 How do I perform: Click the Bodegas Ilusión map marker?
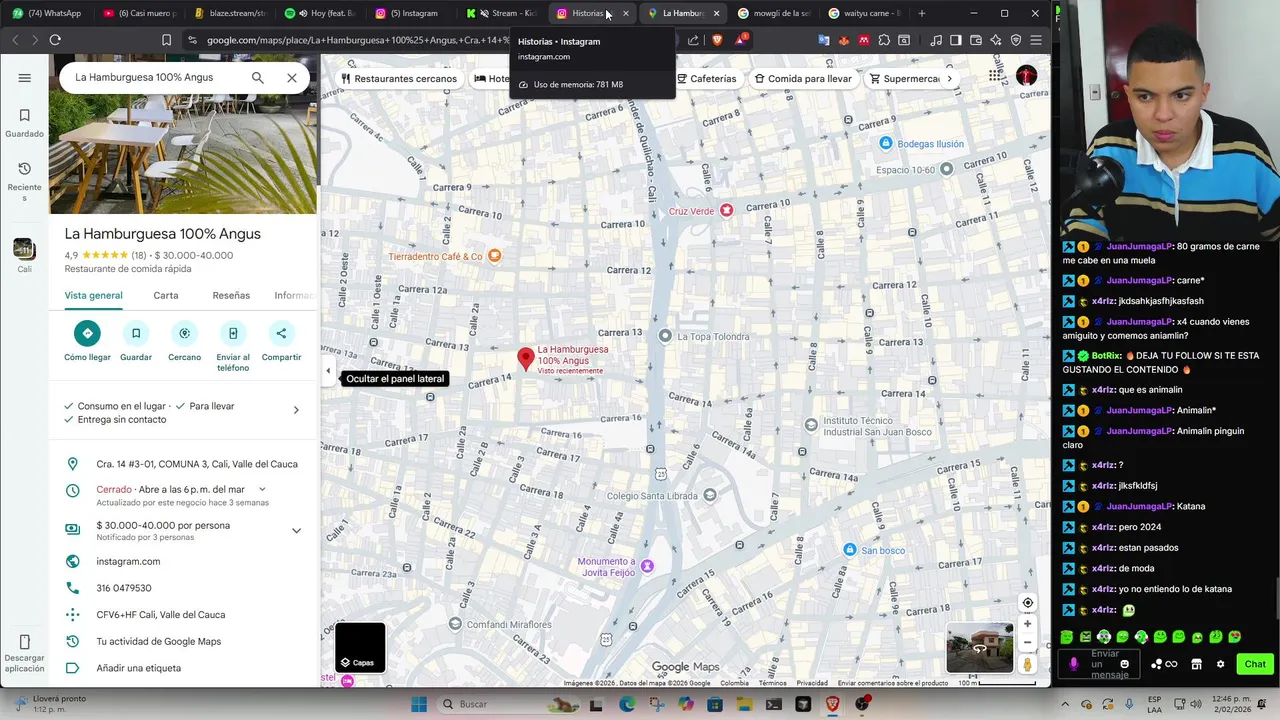(885, 143)
